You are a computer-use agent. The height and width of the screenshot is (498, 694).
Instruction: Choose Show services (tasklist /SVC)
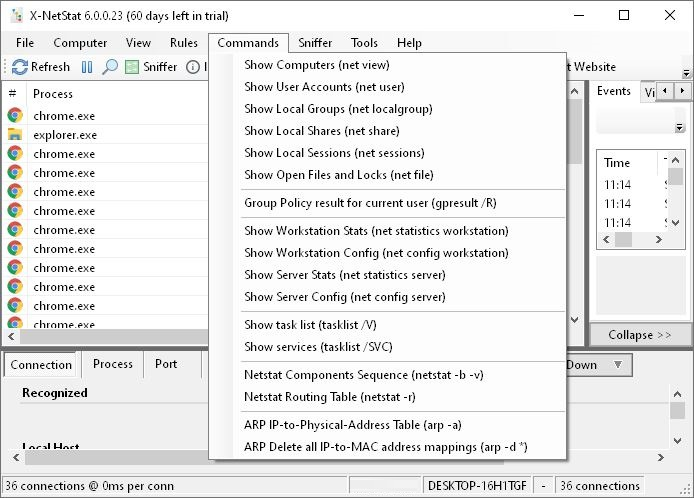pos(387,347)
